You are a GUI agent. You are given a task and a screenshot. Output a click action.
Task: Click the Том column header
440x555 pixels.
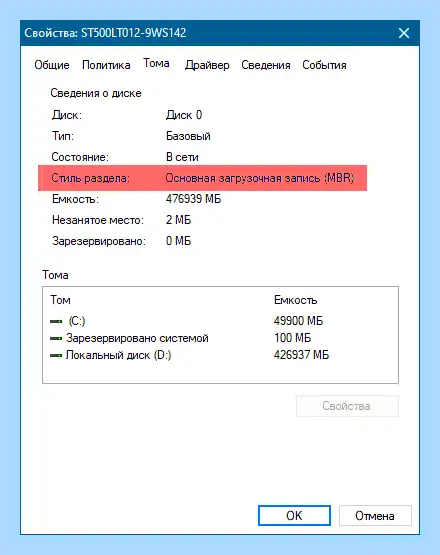(60, 300)
